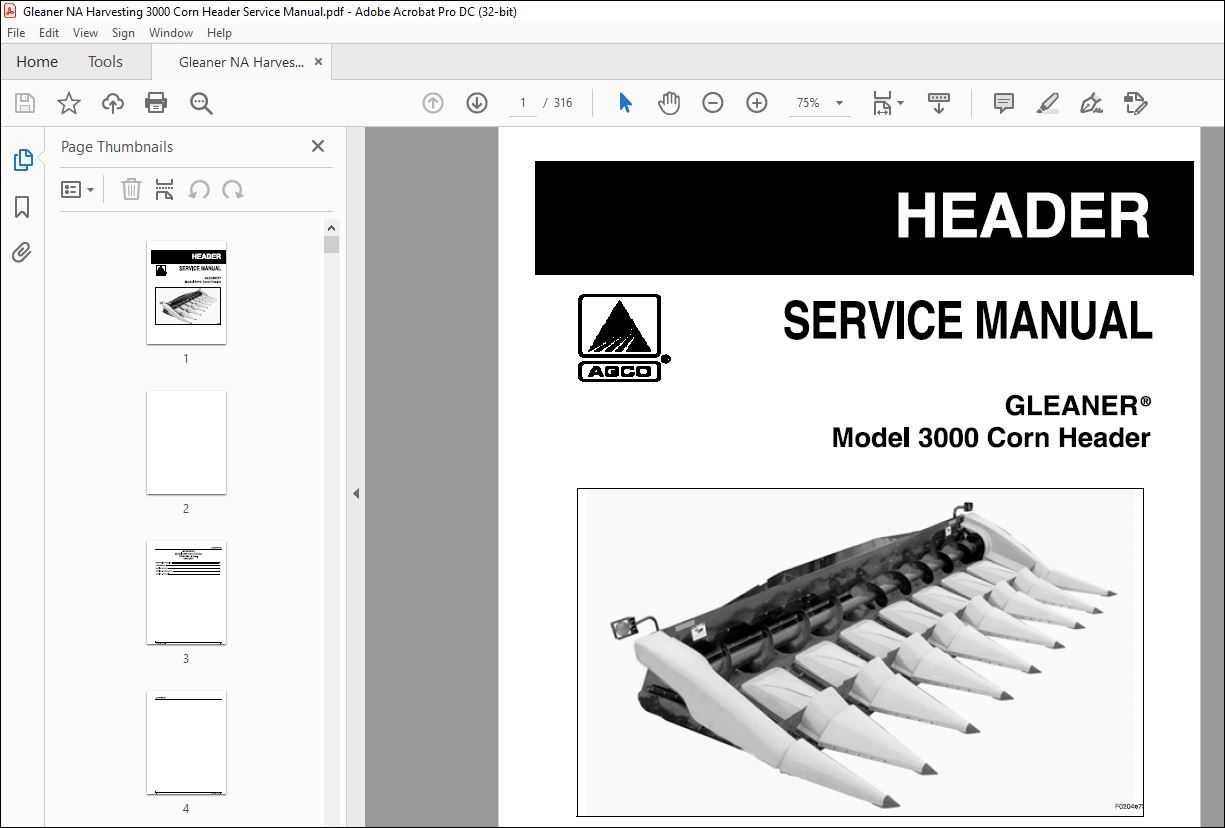Click the scrolling mode keyboard icon

tap(939, 103)
